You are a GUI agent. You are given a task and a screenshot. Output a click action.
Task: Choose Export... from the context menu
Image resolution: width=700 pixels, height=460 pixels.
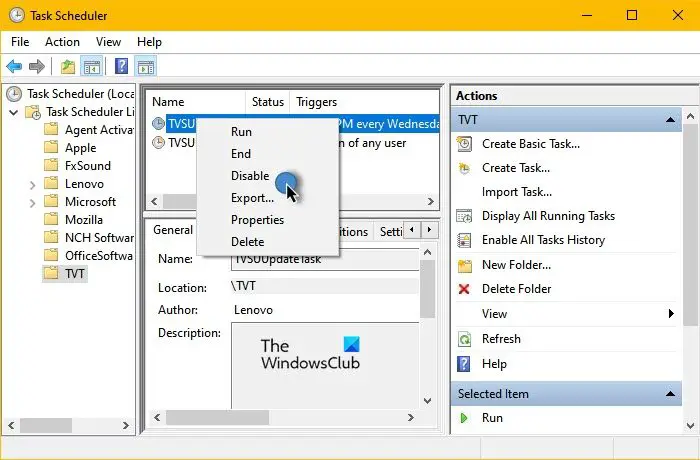click(268, 198)
